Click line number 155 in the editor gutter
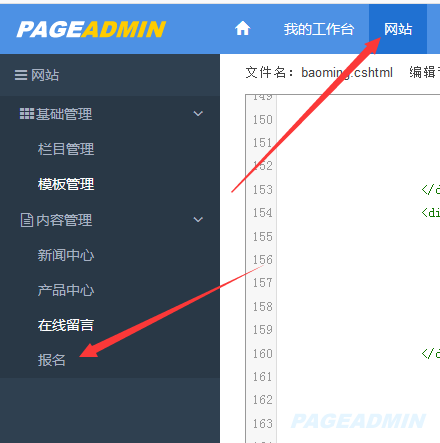 pos(263,237)
